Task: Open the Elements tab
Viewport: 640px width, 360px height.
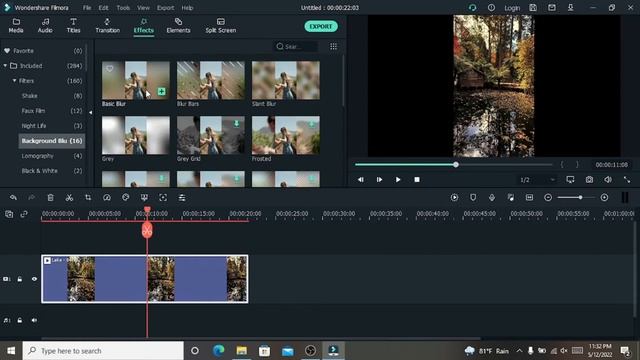Action: tap(178, 25)
